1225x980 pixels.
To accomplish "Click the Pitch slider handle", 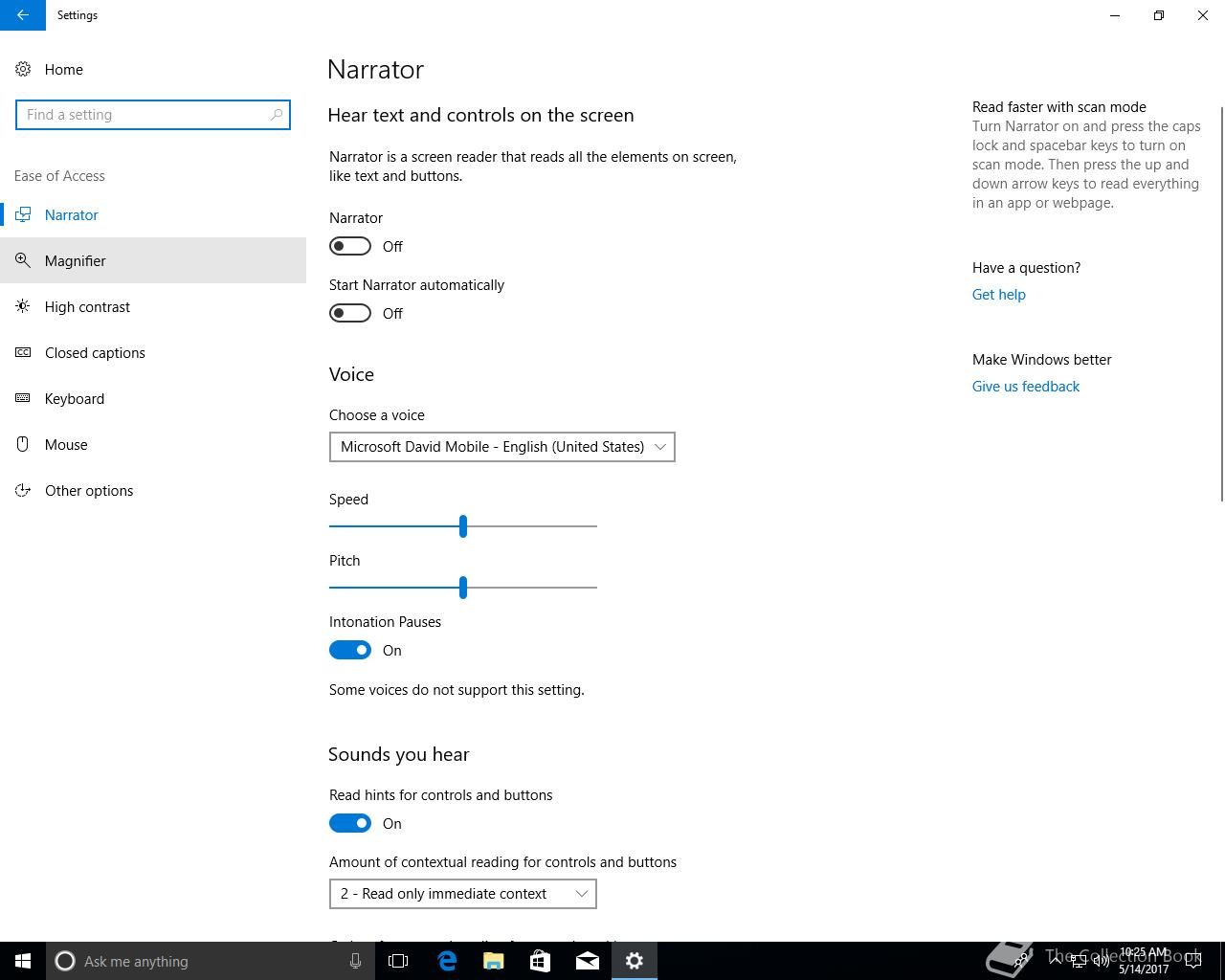I will coord(463,587).
